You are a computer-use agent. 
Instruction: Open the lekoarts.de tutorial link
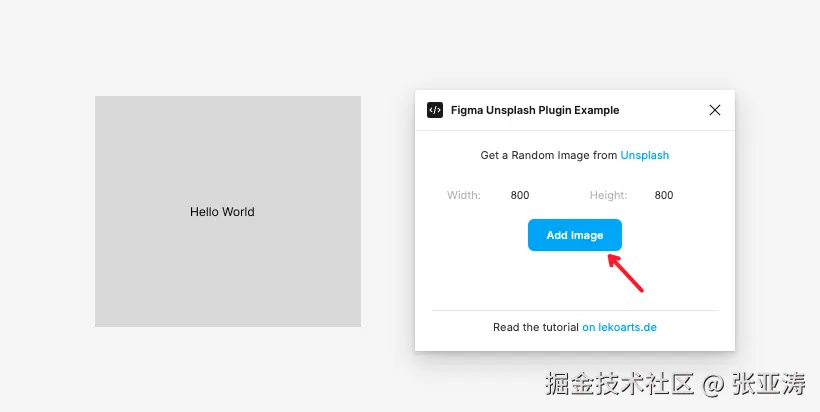[x=619, y=327]
